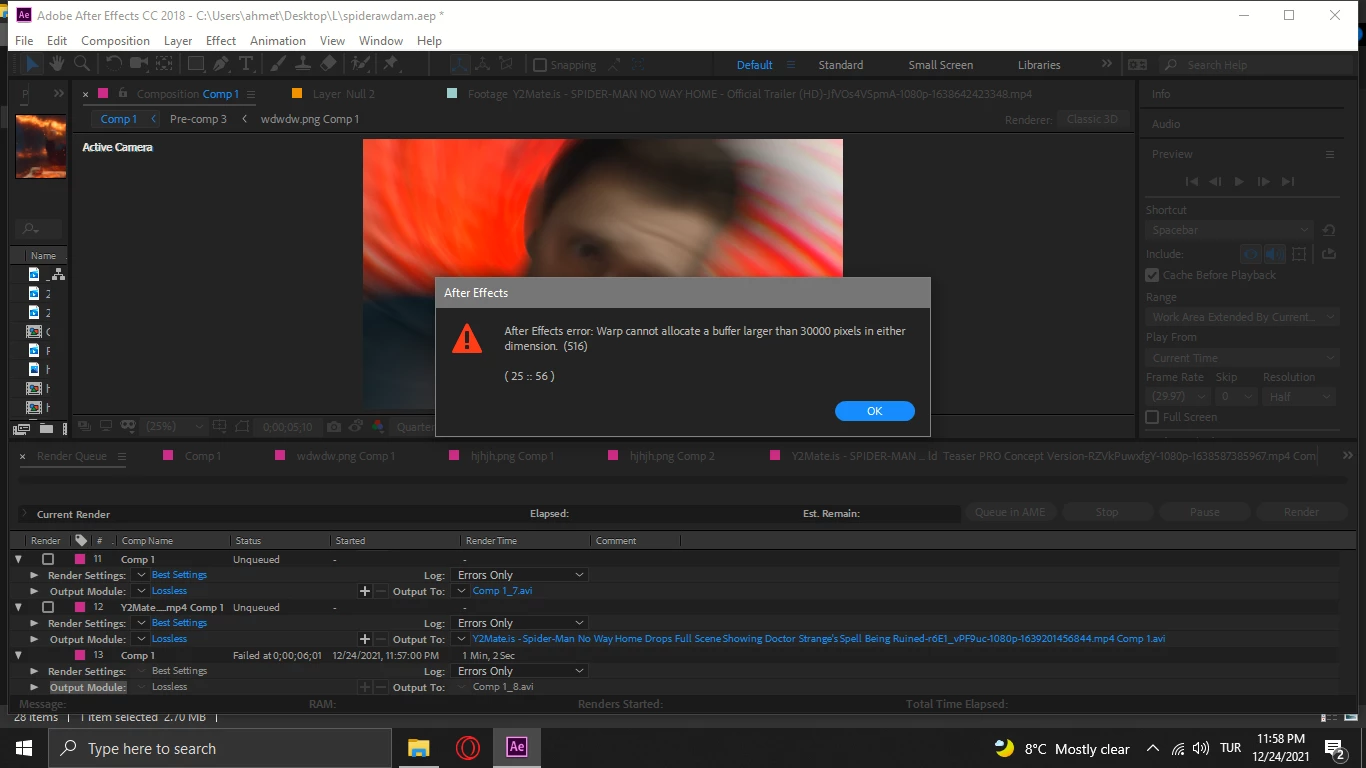Toggle the Snapping checkbox

coord(540,65)
